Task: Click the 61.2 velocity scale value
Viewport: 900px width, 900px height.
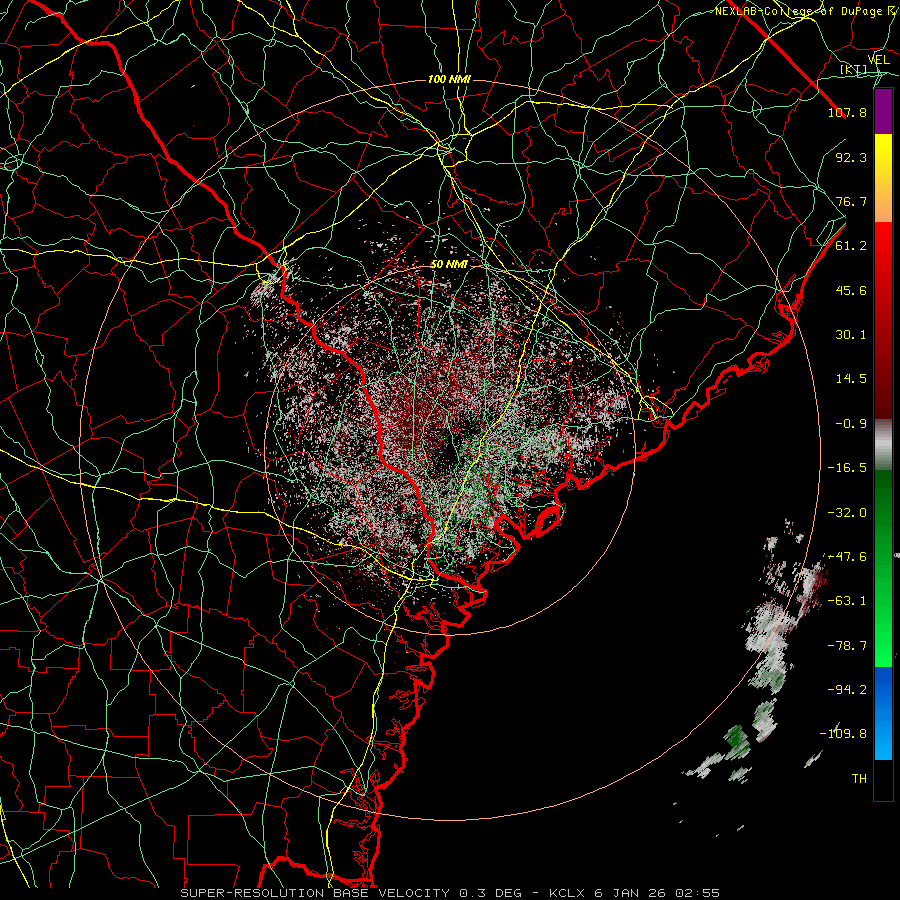Action: (x=851, y=246)
